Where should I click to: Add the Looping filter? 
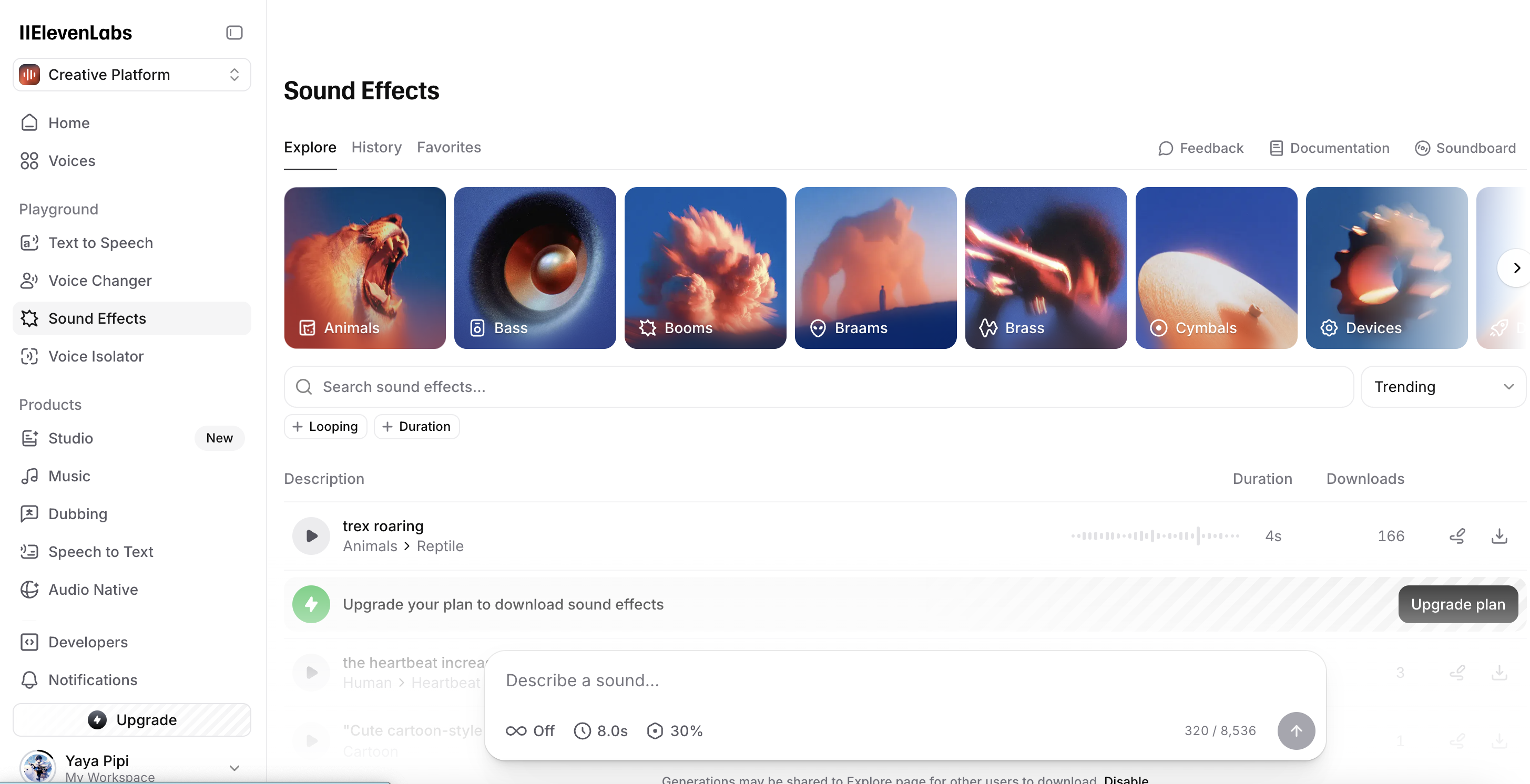point(325,426)
